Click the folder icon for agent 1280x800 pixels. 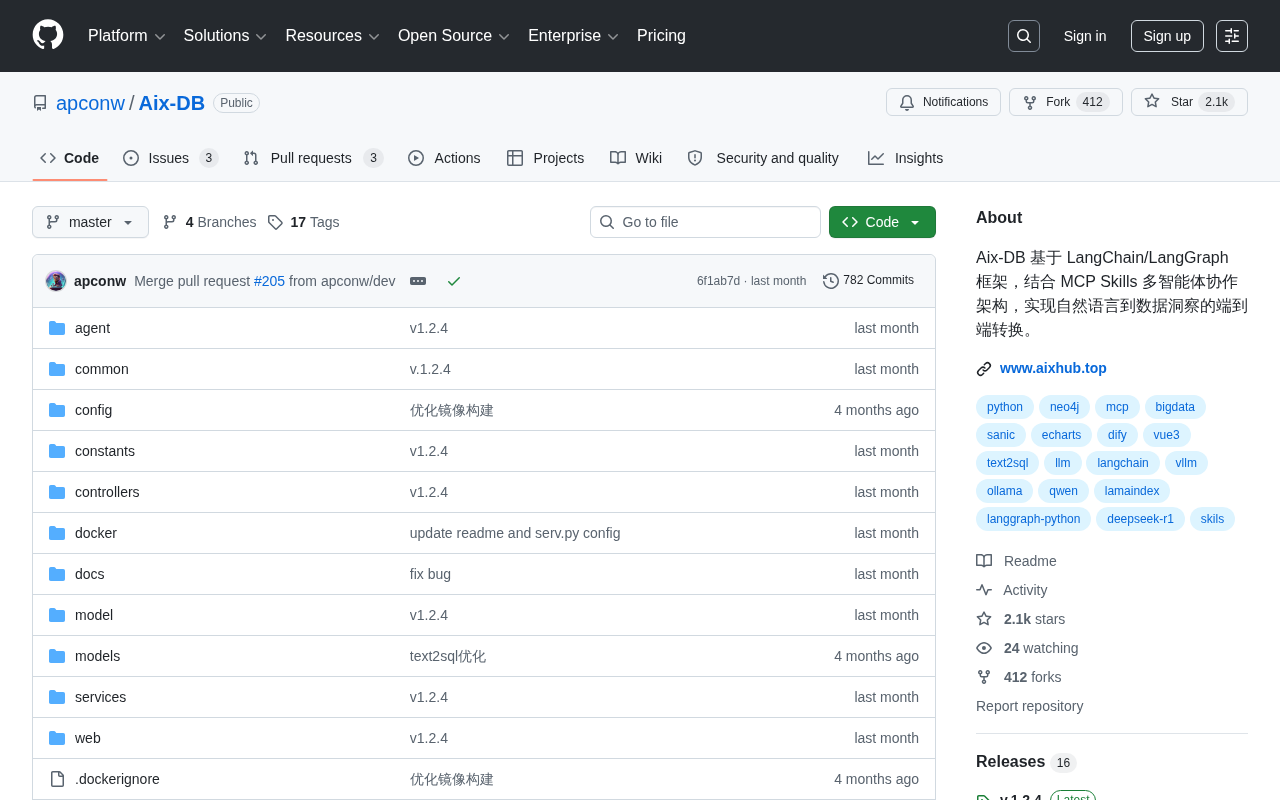tap(57, 328)
